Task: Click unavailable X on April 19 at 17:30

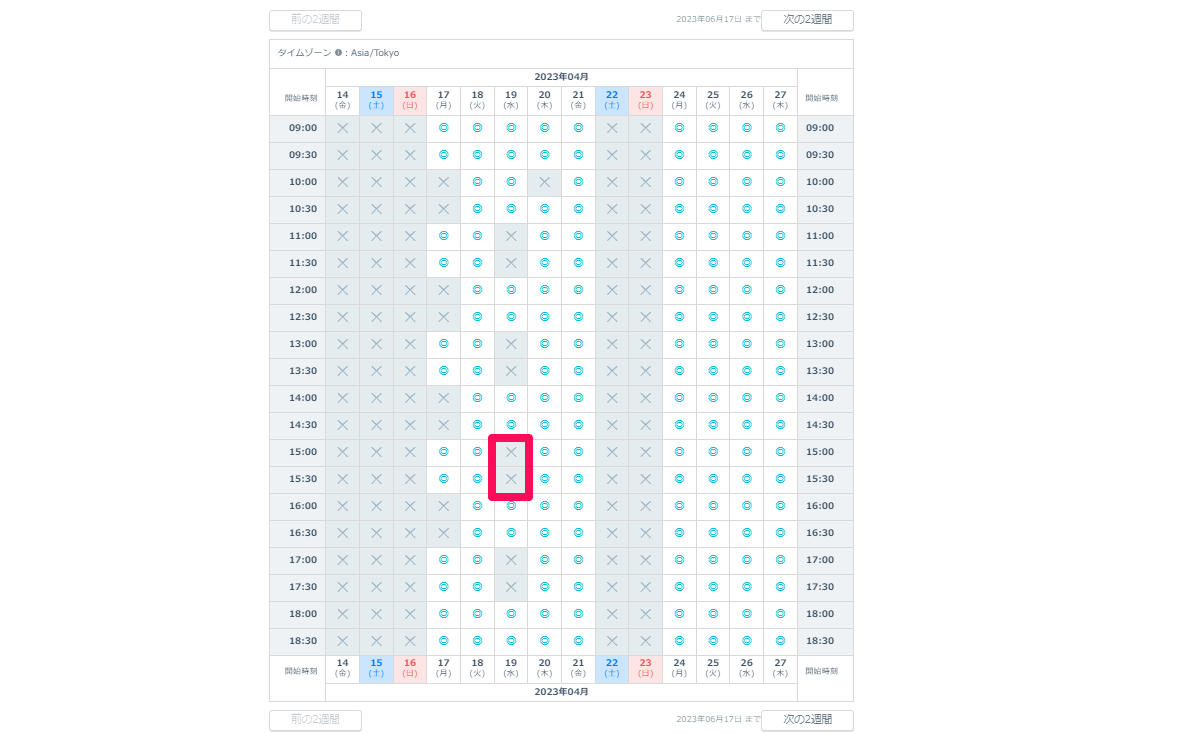Action: (511, 587)
